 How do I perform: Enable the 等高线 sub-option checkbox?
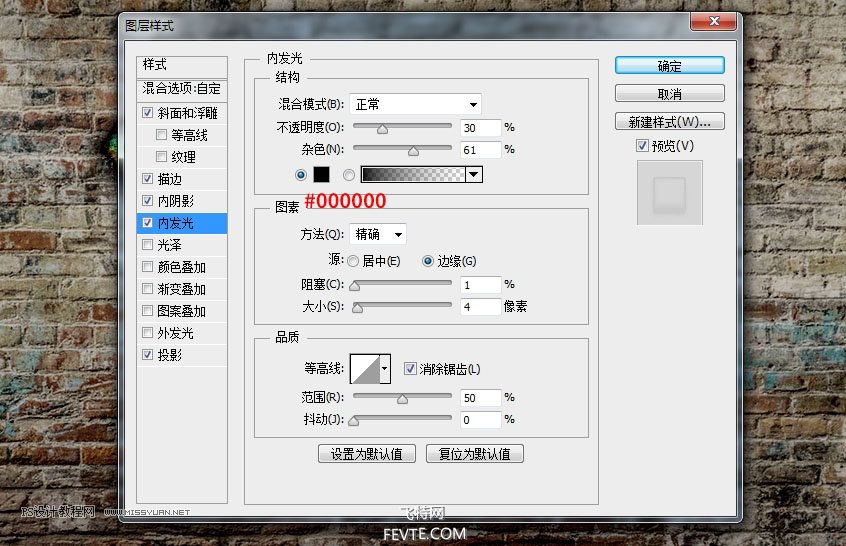point(161,134)
